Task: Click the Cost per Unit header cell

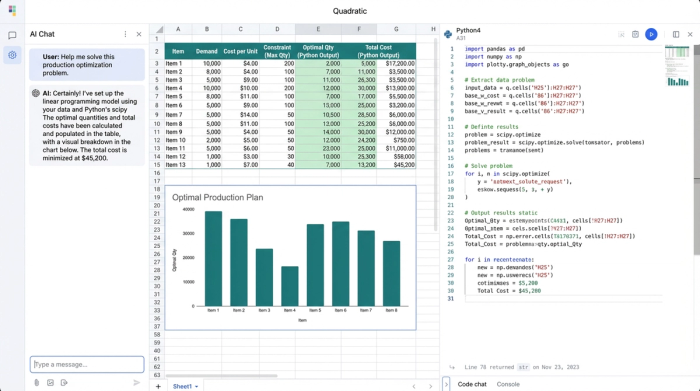Action: (x=240, y=51)
